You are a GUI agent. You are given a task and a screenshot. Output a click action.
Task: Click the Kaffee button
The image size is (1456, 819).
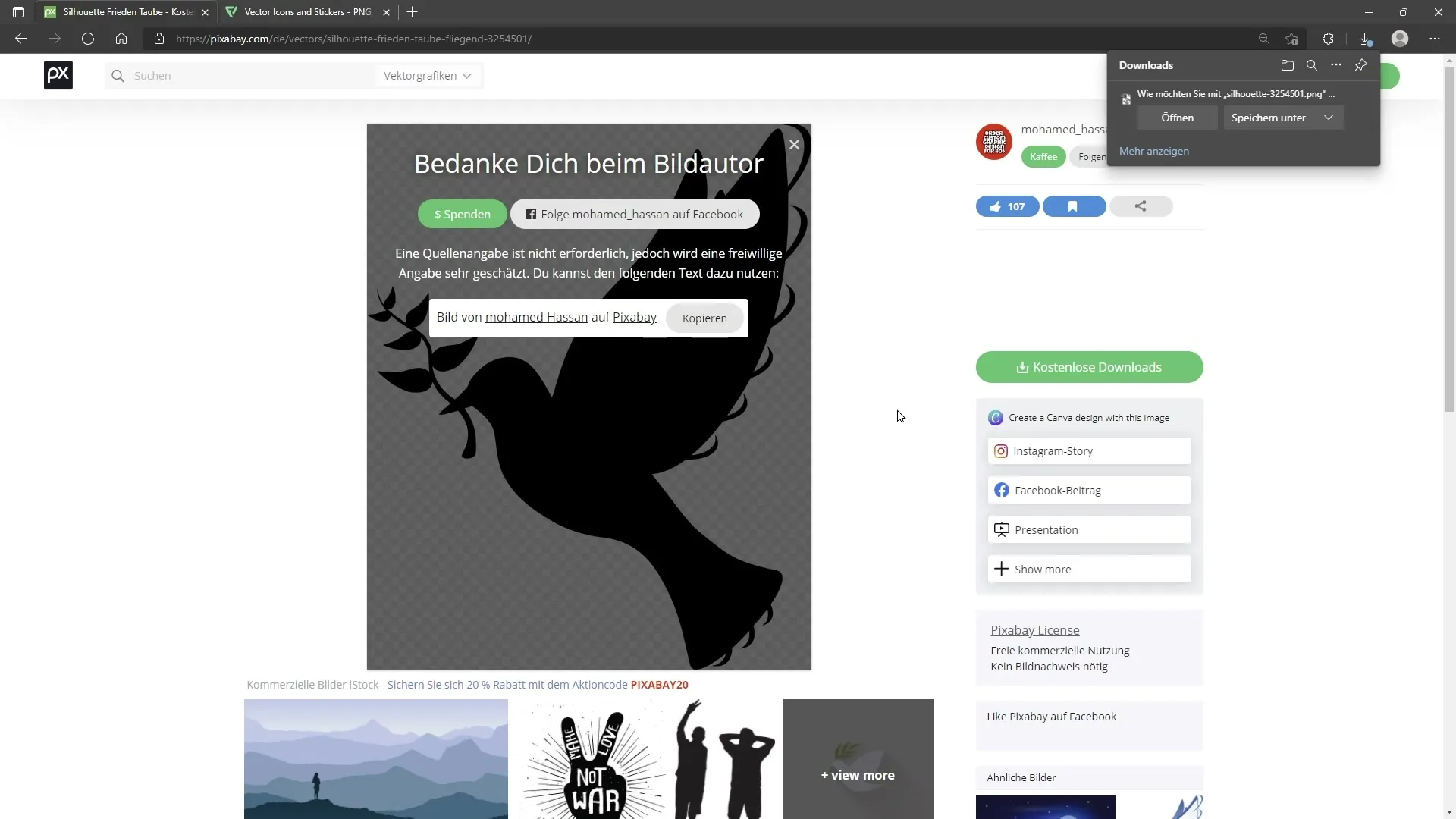click(1043, 157)
